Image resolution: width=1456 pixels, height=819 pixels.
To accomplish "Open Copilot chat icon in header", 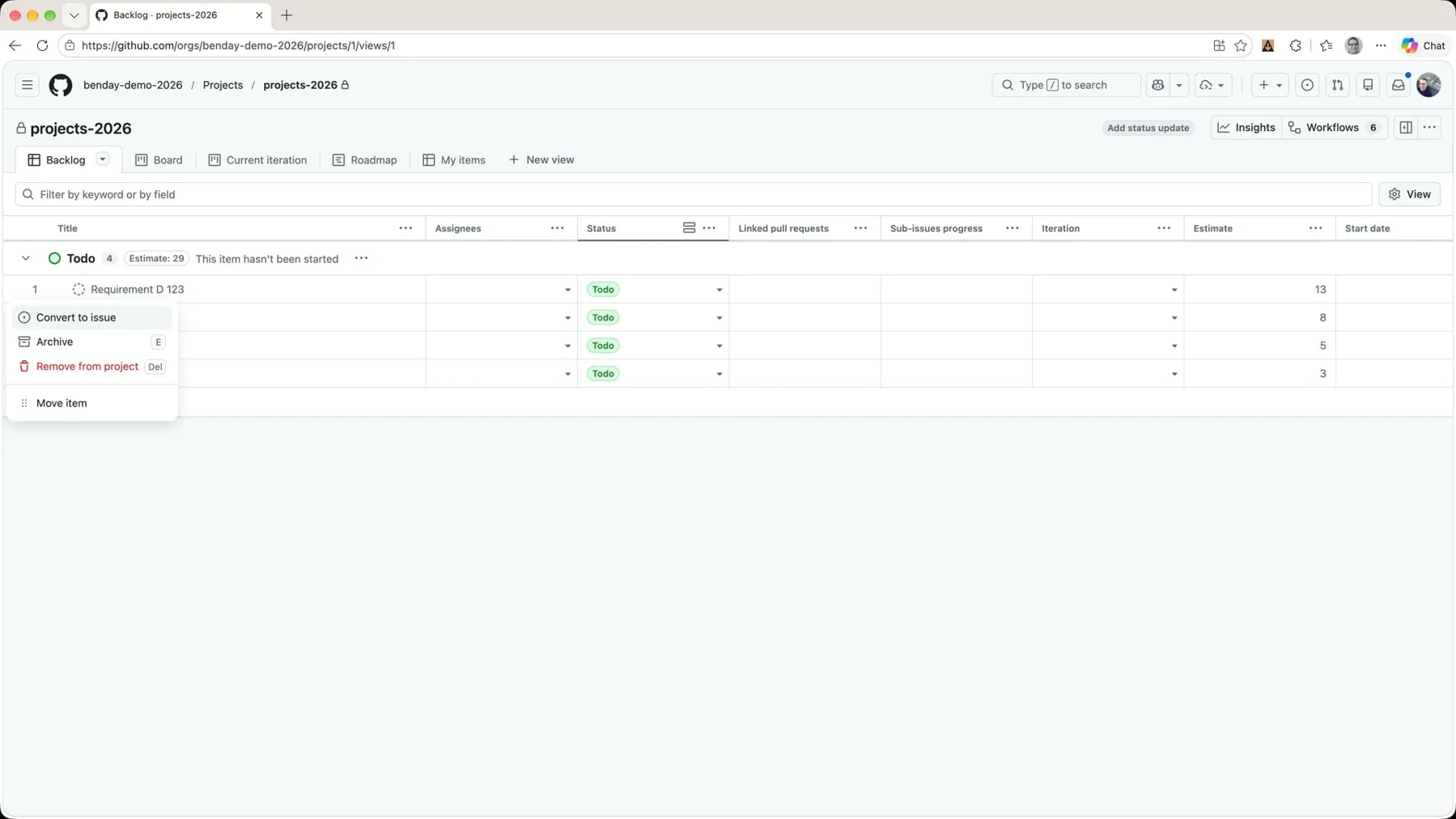I will pos(1158,85).
